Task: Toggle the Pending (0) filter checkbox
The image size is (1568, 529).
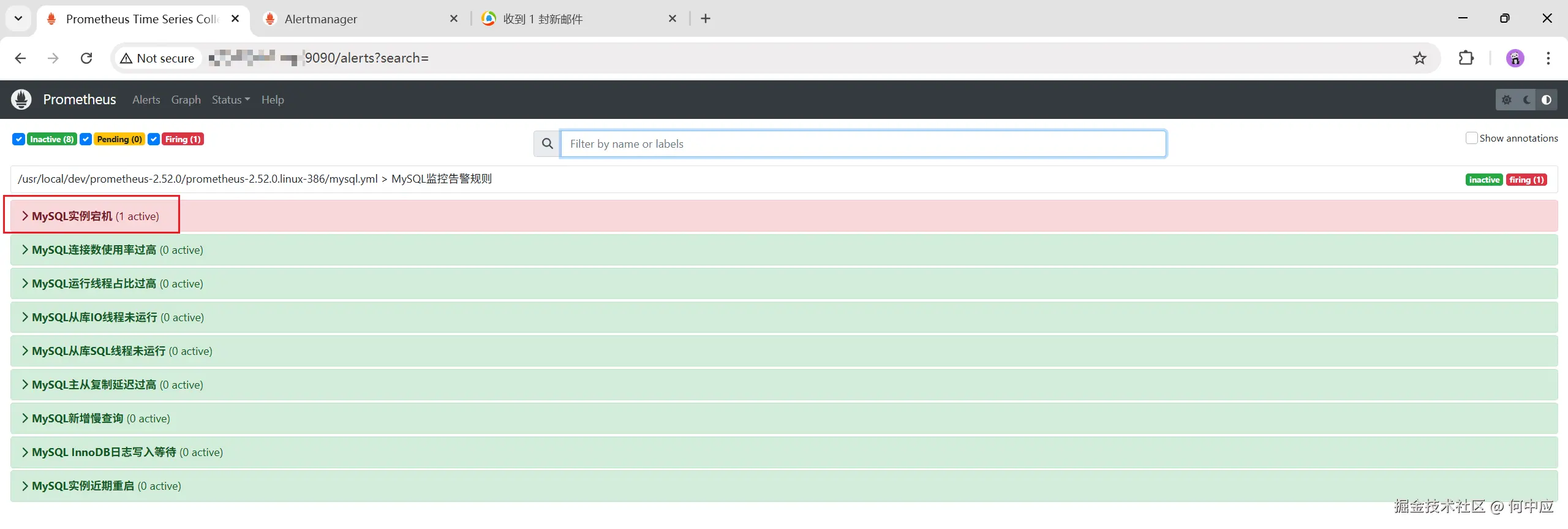Action: tap(86, 139)
